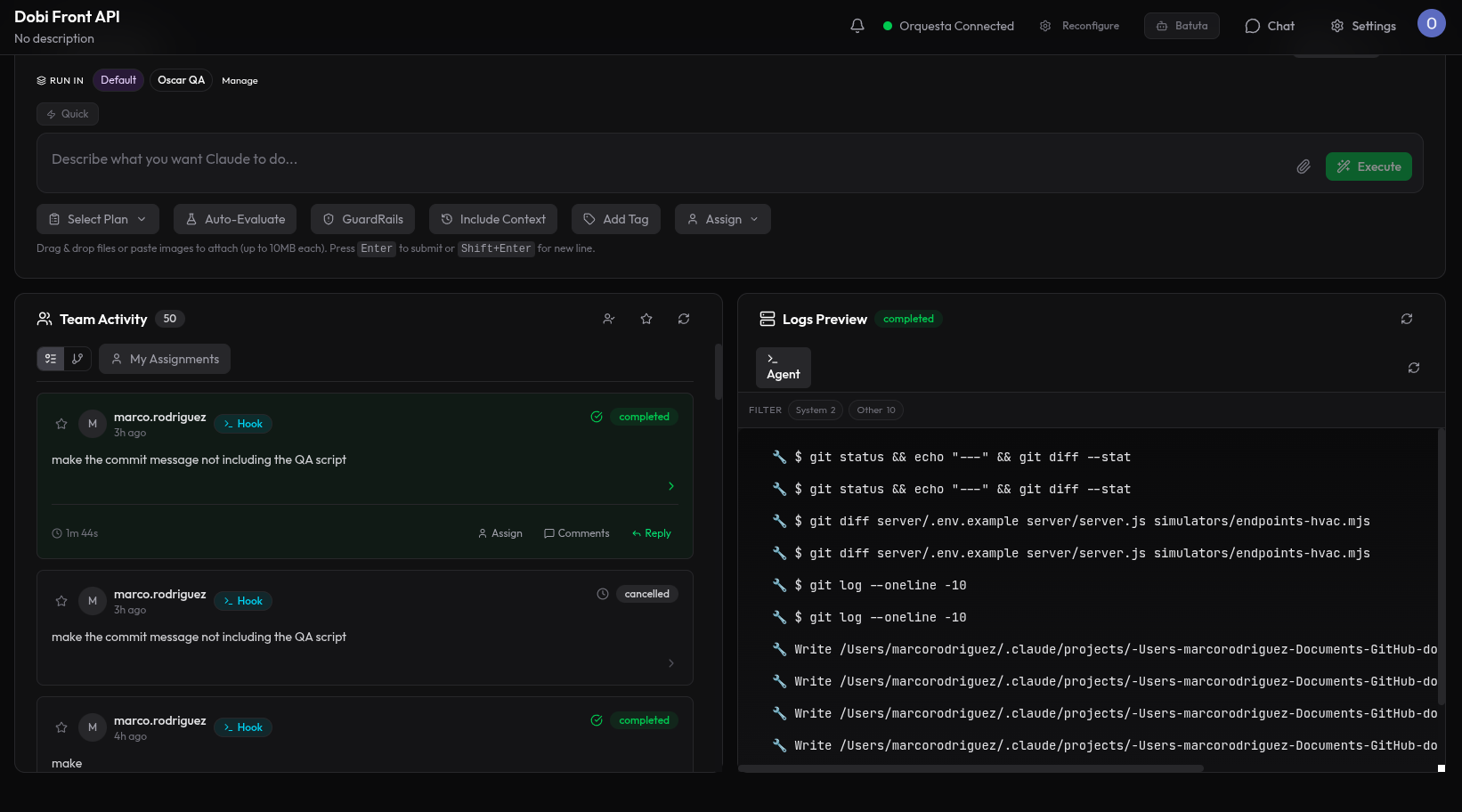Click the M avatar on cancelled task

pos(93,601)
